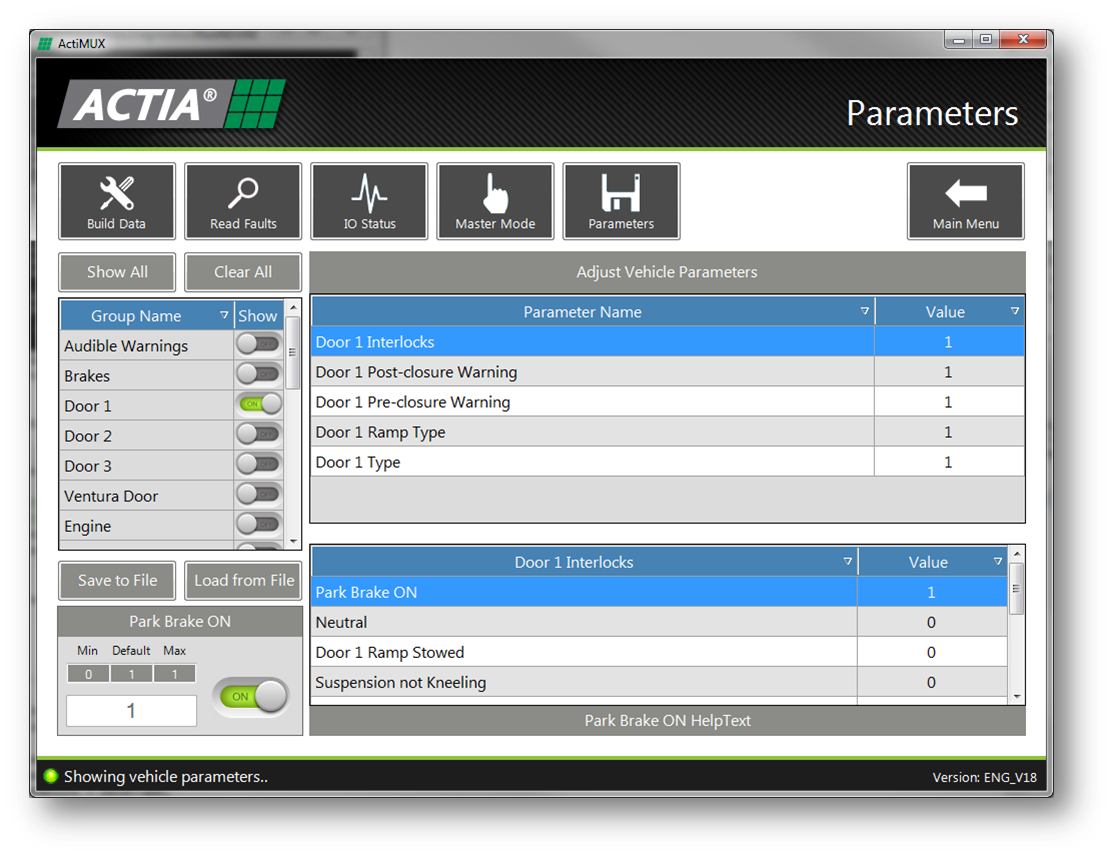Image resolution: width=1113 pixels, height=857 pixels.
Task: Click the Save to File button
Action: click(116, 580)
